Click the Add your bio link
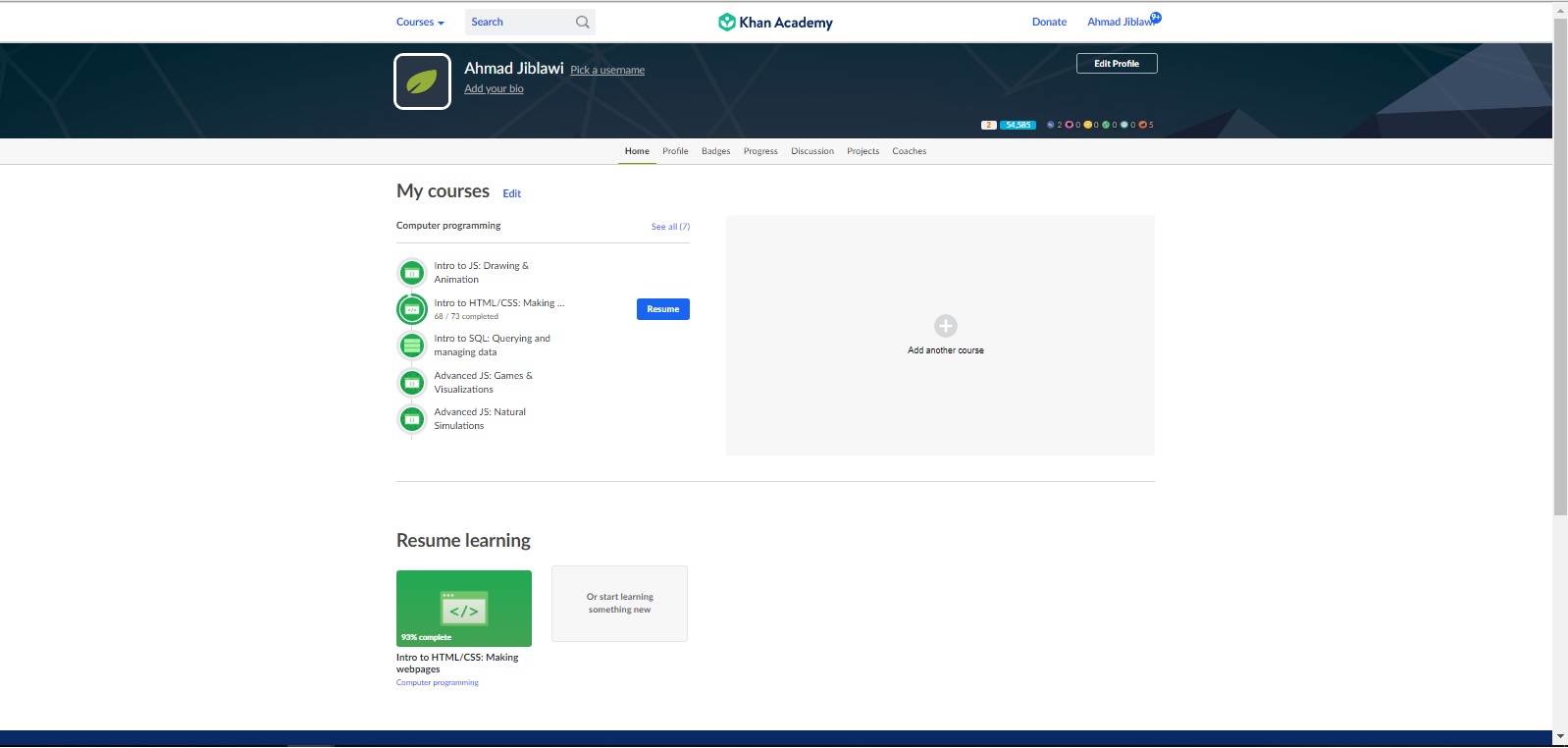This screenshot has width=1568, height=748. pos(494,88)
